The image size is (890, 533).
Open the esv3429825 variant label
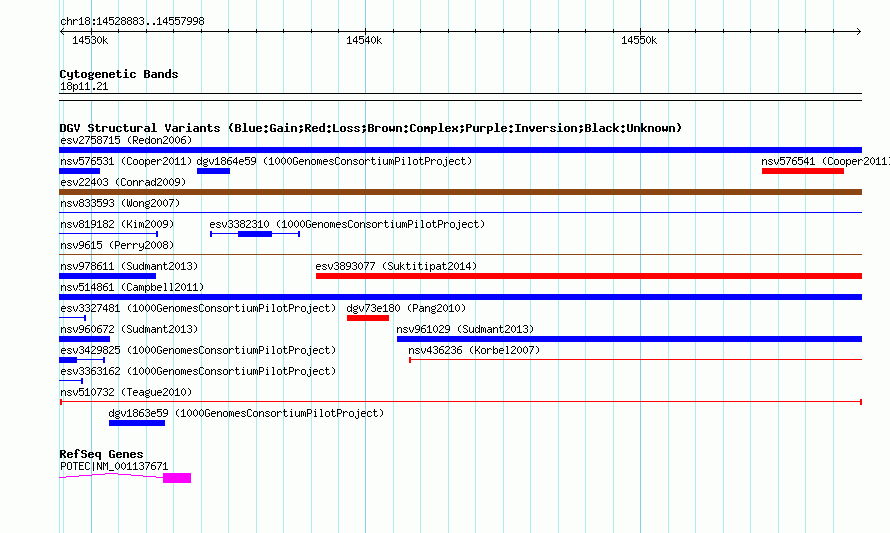(198, 350)
